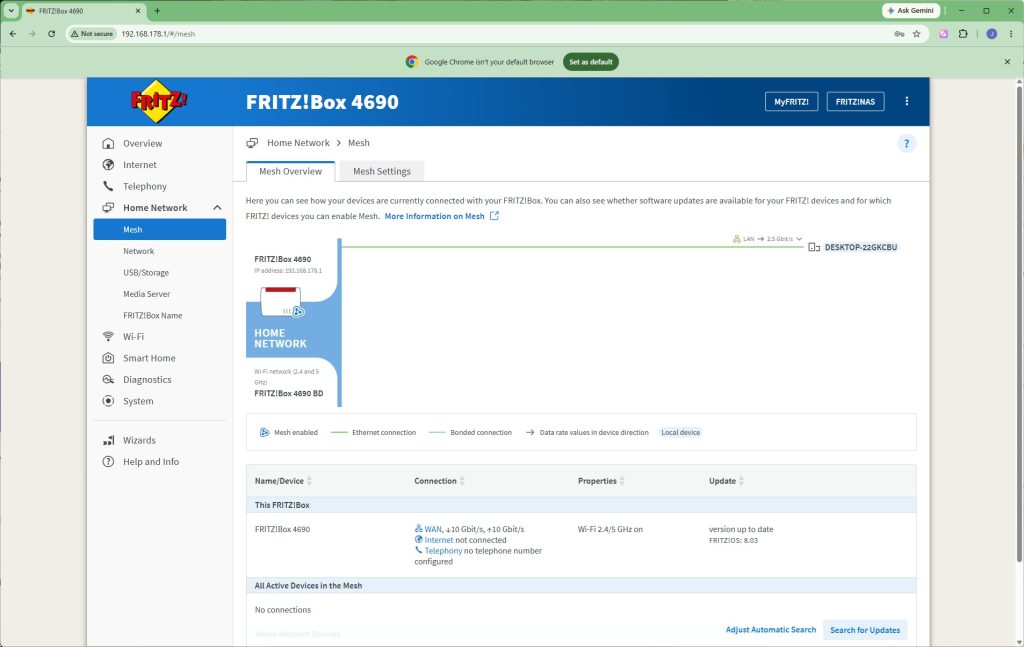Click the Help and Info question icon

tap(108, 462)
